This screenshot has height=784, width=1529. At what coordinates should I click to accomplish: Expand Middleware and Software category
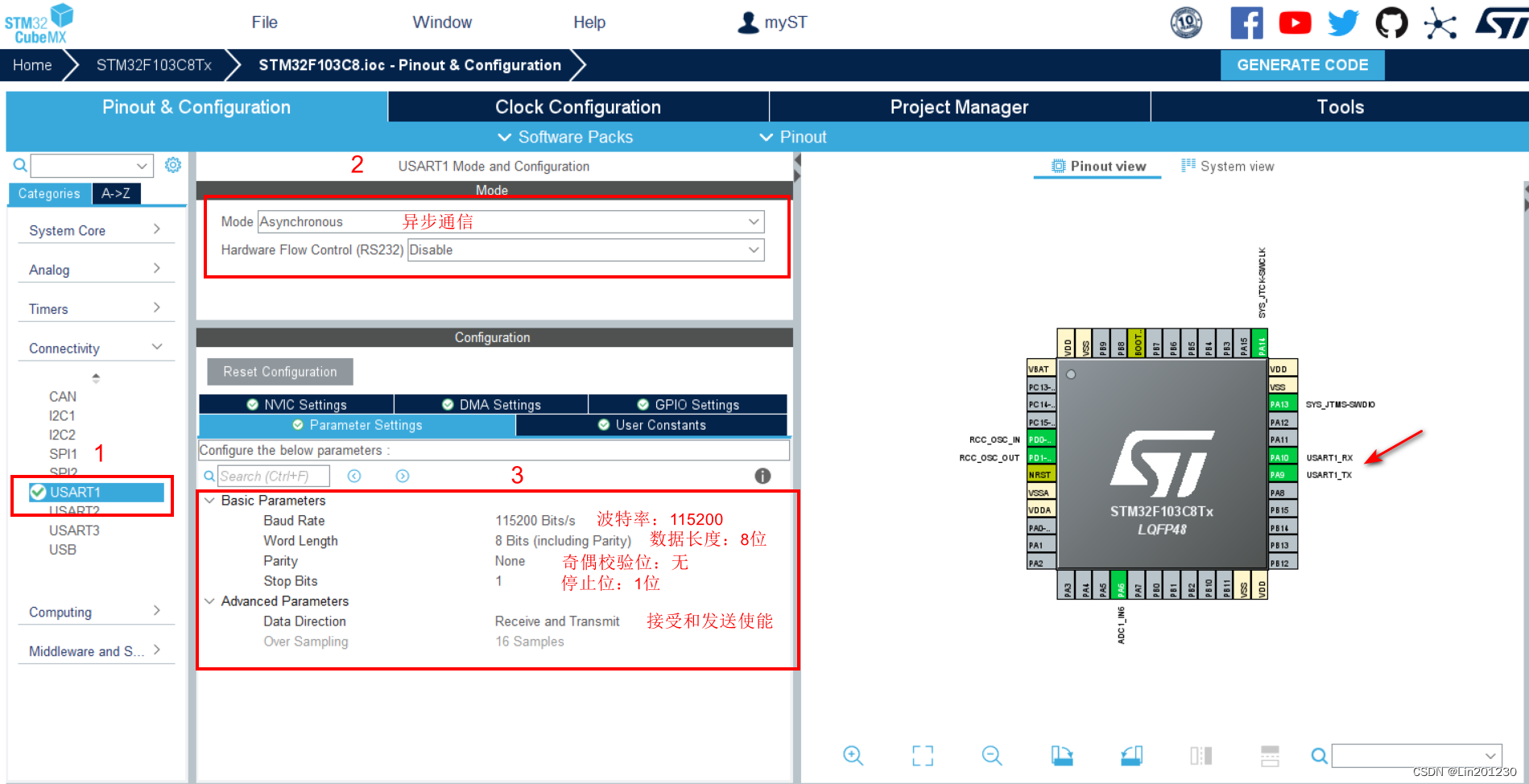pos(96,650)
